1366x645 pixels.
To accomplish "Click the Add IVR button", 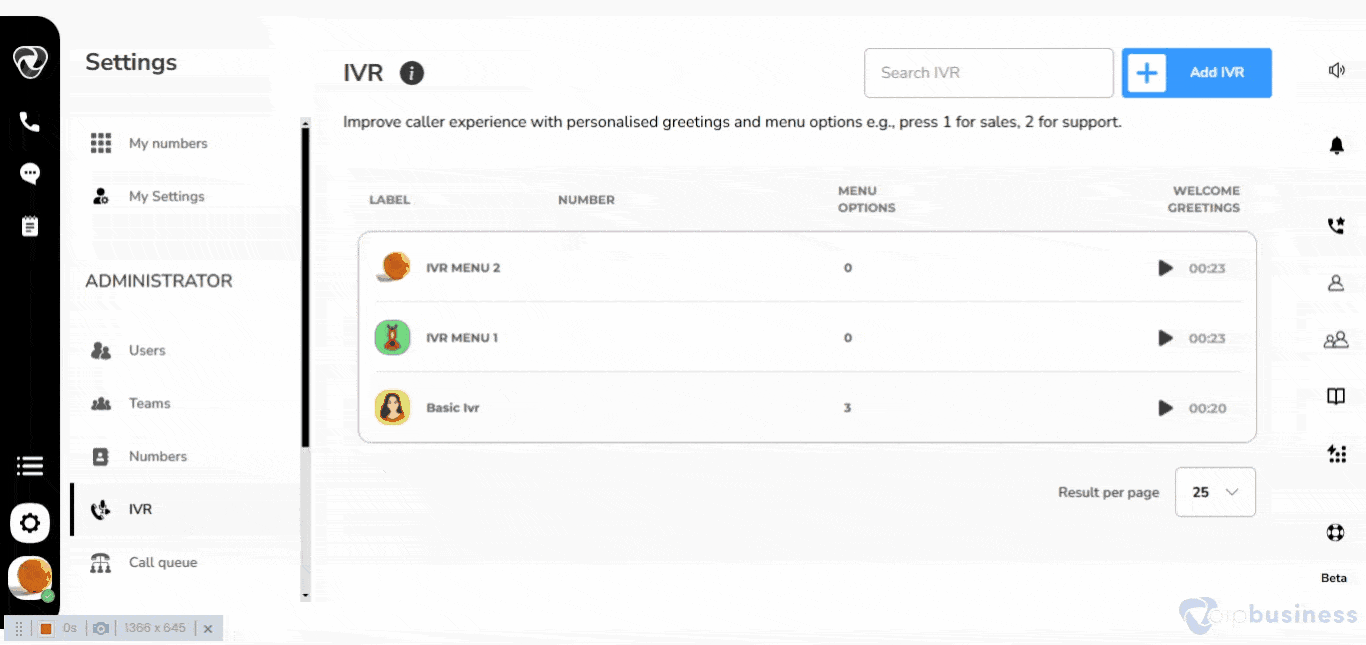I will [x=1196, y=73].
